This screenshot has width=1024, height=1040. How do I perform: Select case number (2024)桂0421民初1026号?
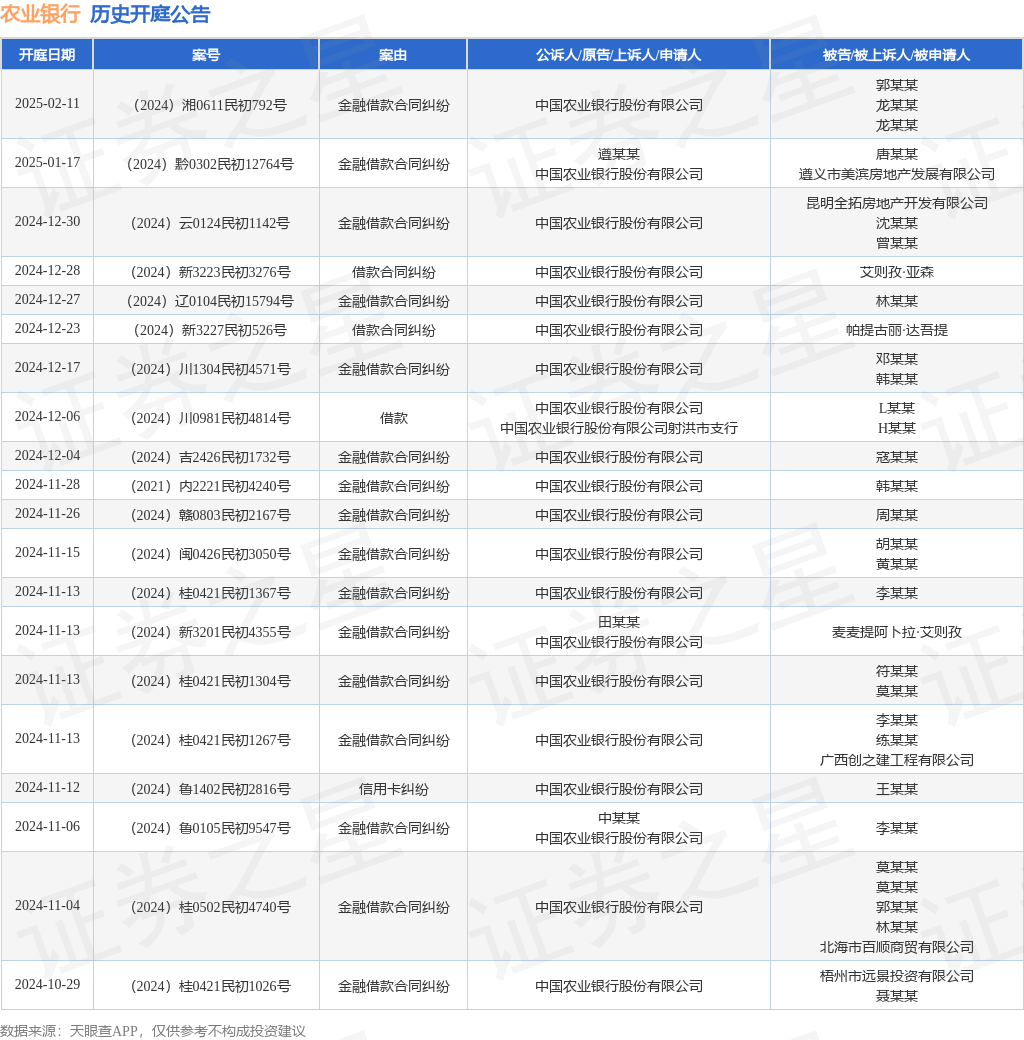[x=210, y=987]
